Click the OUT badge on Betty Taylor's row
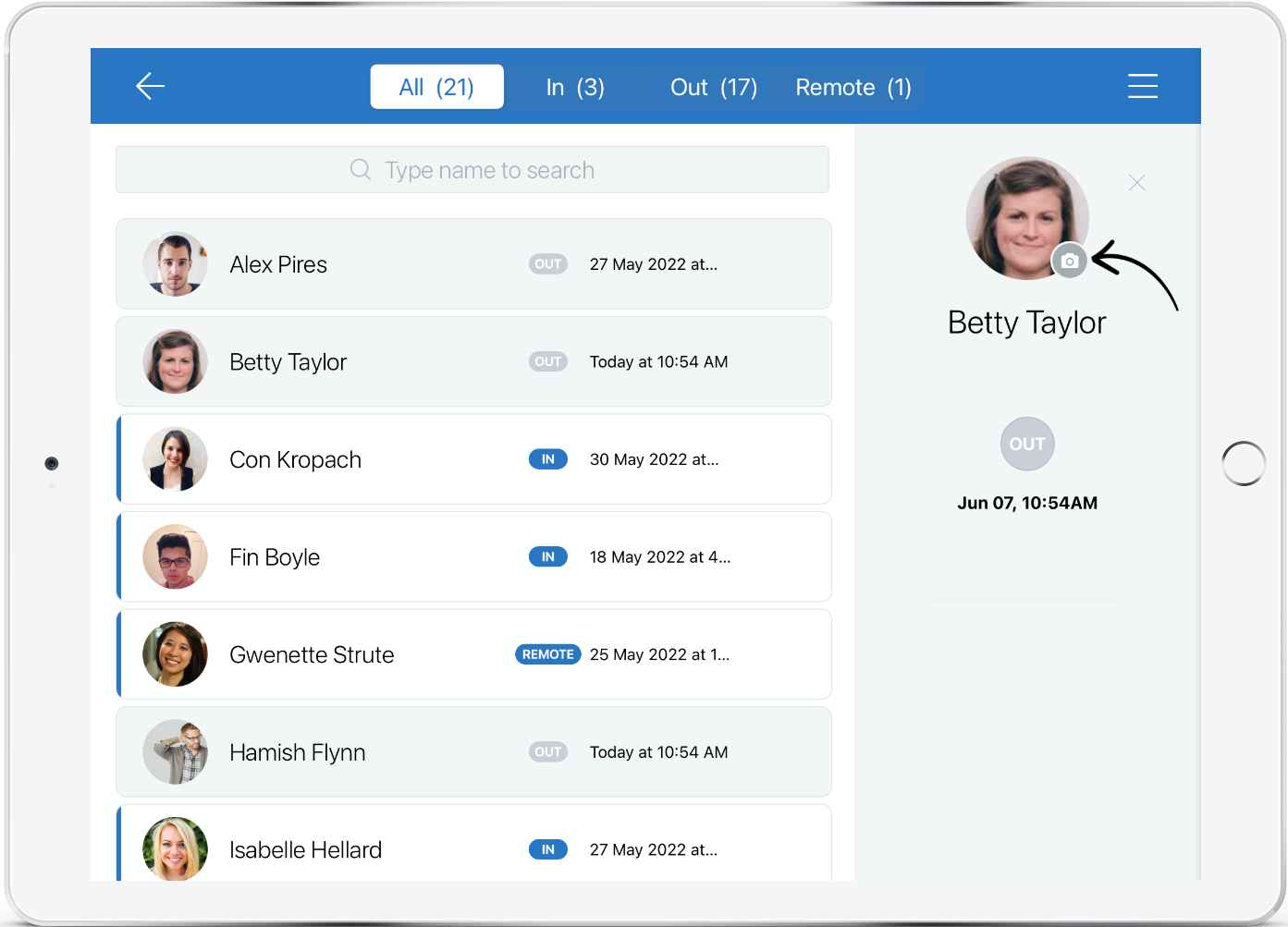 tap(547, 361)
